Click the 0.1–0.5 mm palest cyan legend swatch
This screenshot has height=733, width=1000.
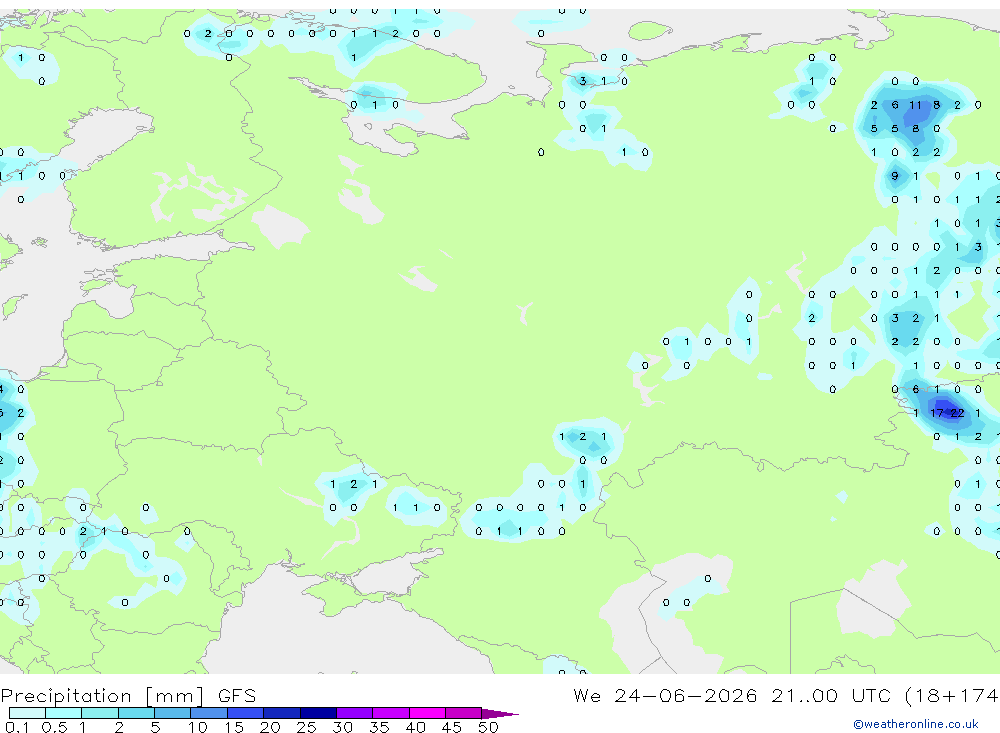pos(27,713)
